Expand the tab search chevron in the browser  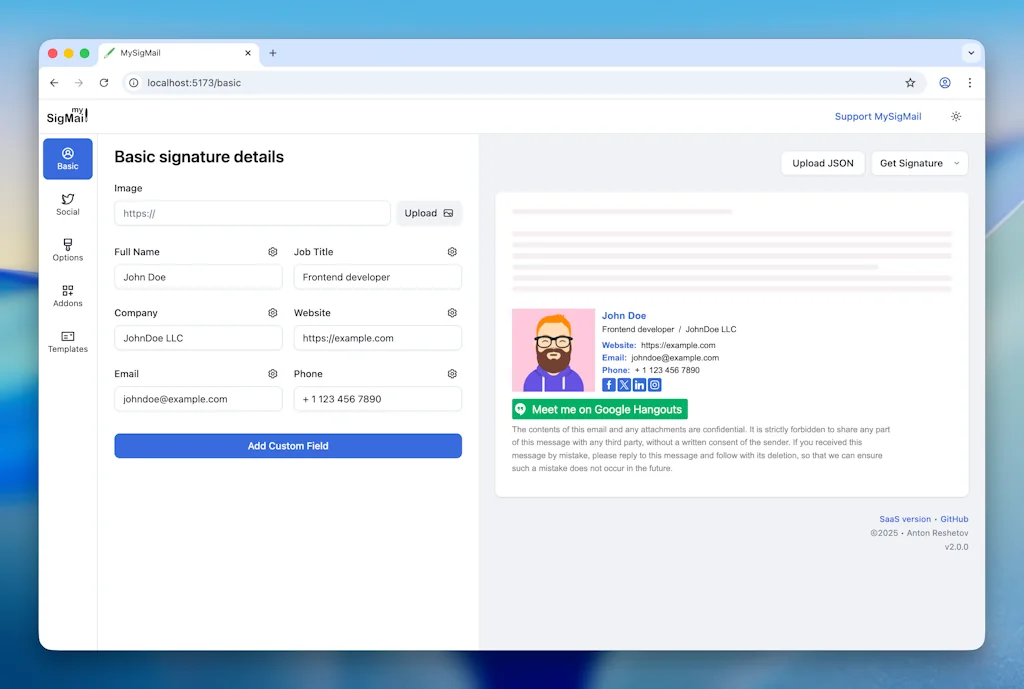click(971, 53)
